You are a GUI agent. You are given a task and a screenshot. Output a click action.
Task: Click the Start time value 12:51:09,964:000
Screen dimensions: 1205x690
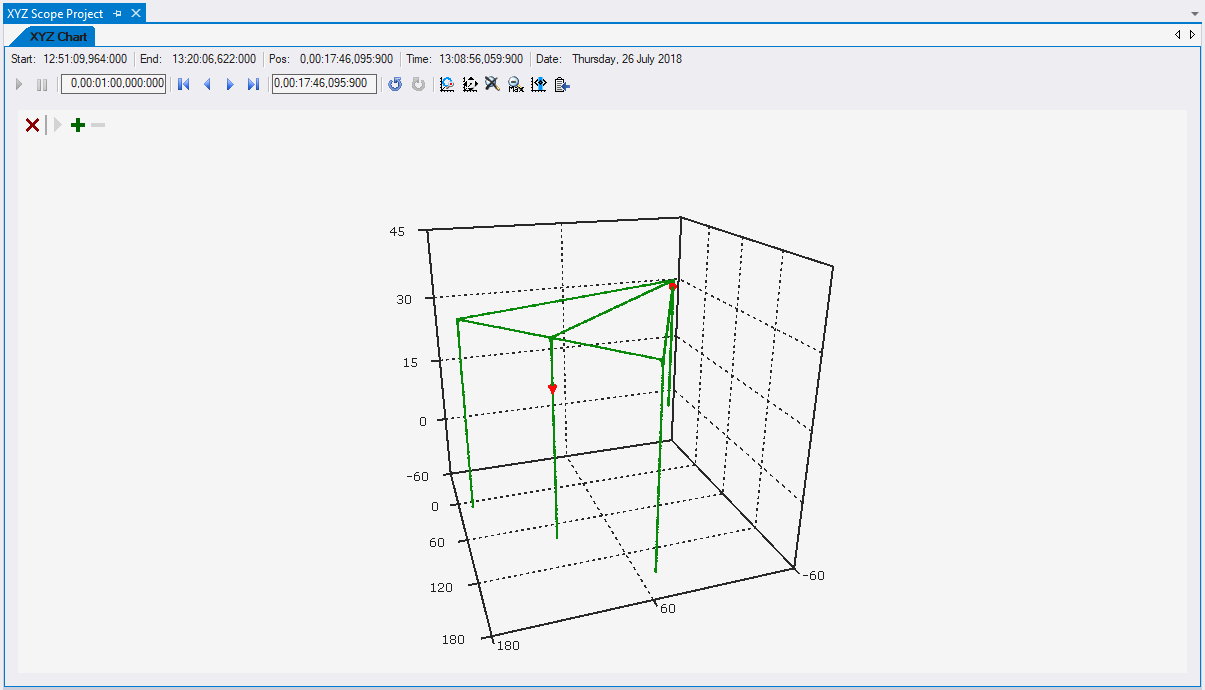[x=85, y=59]
